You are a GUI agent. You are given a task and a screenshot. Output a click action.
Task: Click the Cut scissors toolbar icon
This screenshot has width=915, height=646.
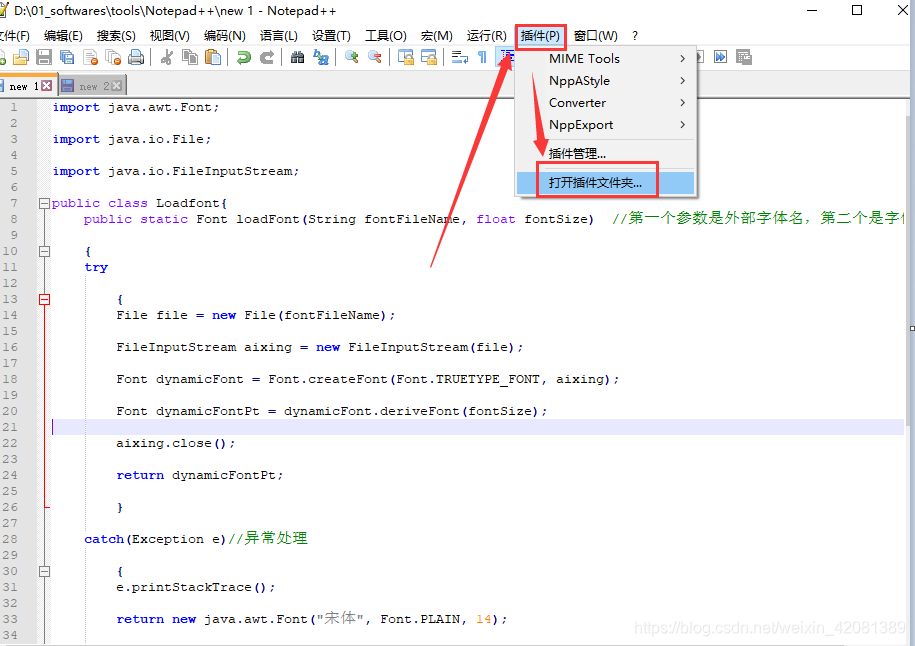(167, 57)
